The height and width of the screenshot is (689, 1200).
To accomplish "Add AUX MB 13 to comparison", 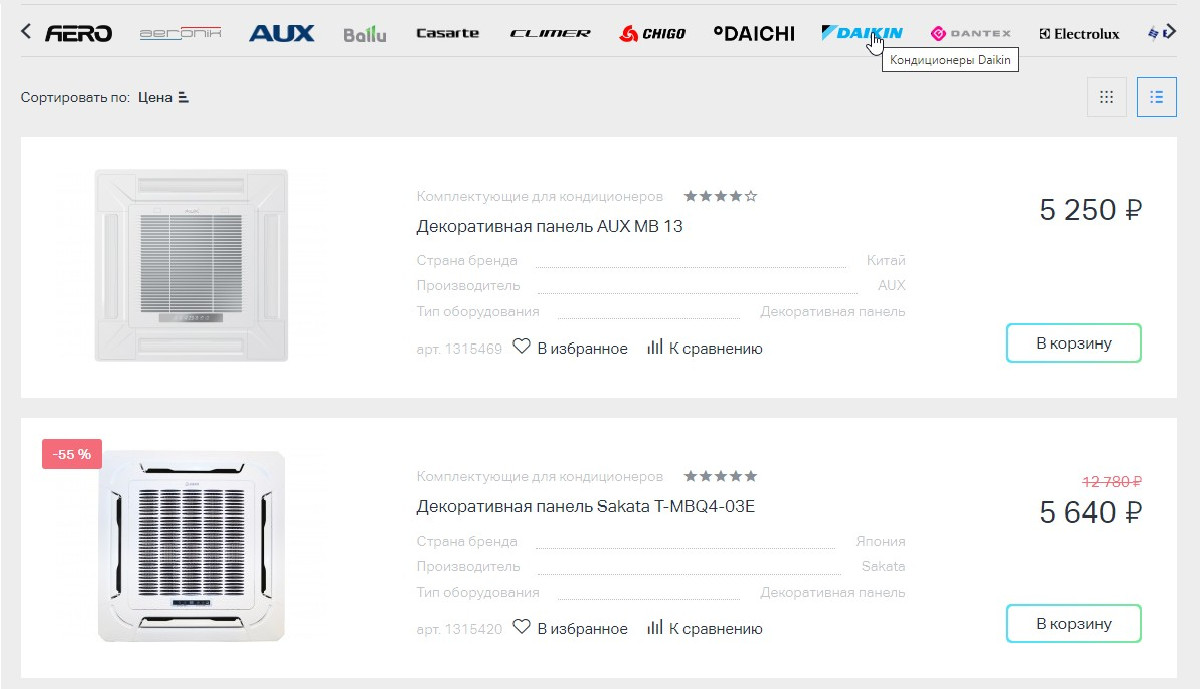I will tap(705, 348).
